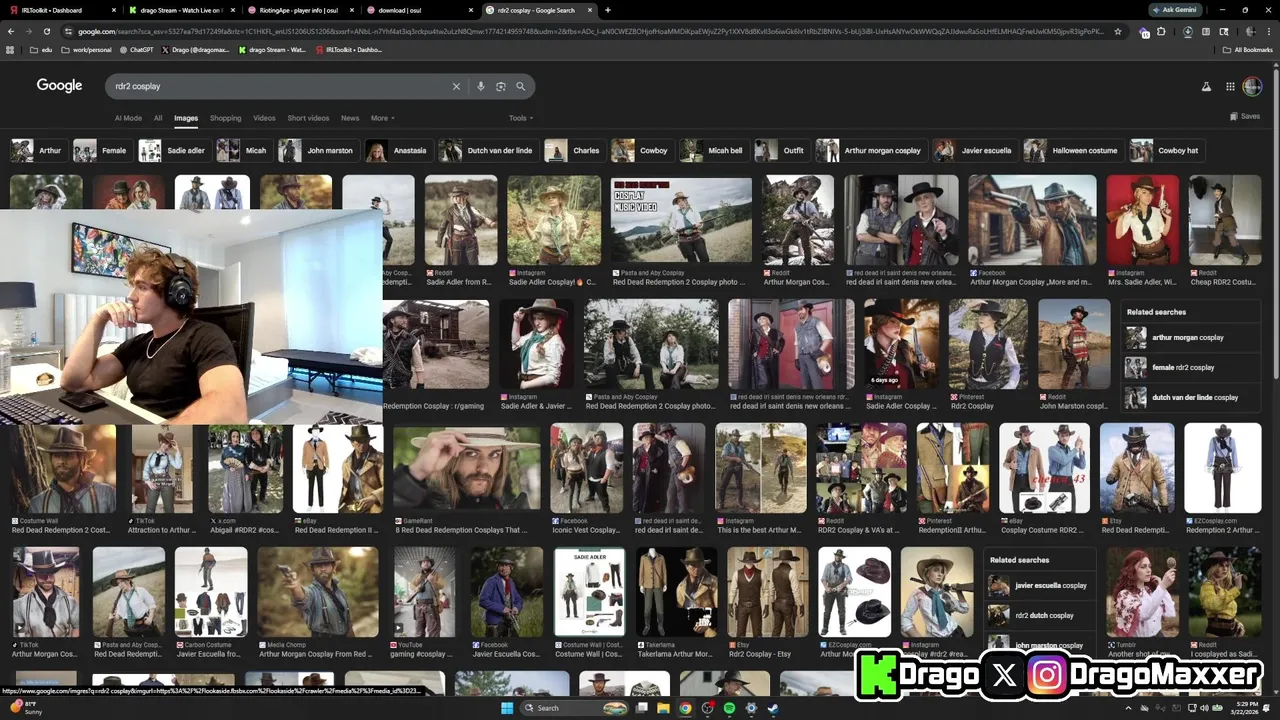Open the Drago (@dragomax...) X bookmark
Viewport: 1280px width, 720px height.
(196, 49)
